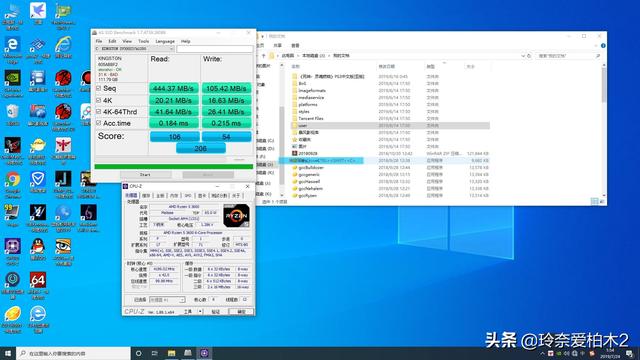Click the blue help icon in Explorer
The width and height of the screenshot is (640, 360).
point(603,46)
